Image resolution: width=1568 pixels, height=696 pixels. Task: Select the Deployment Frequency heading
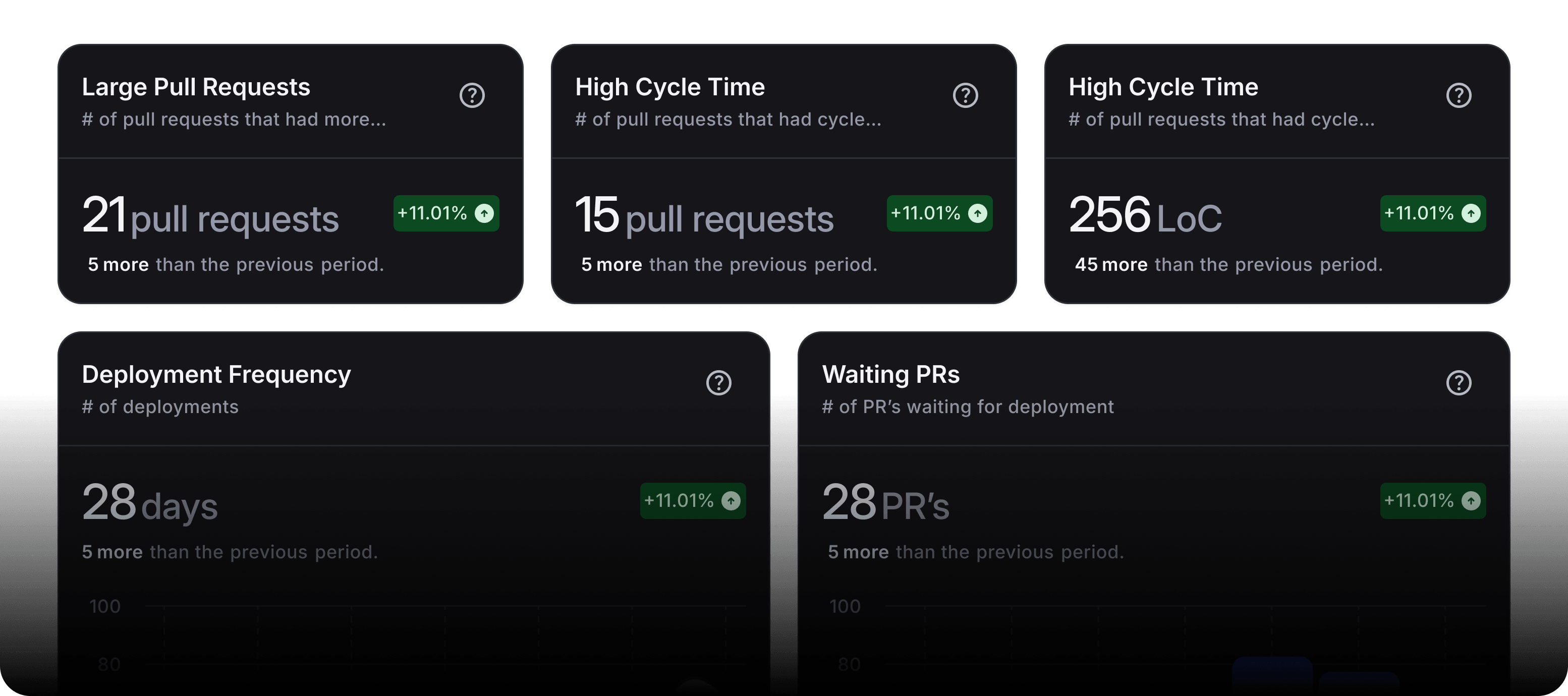click(x=216, y=375)
